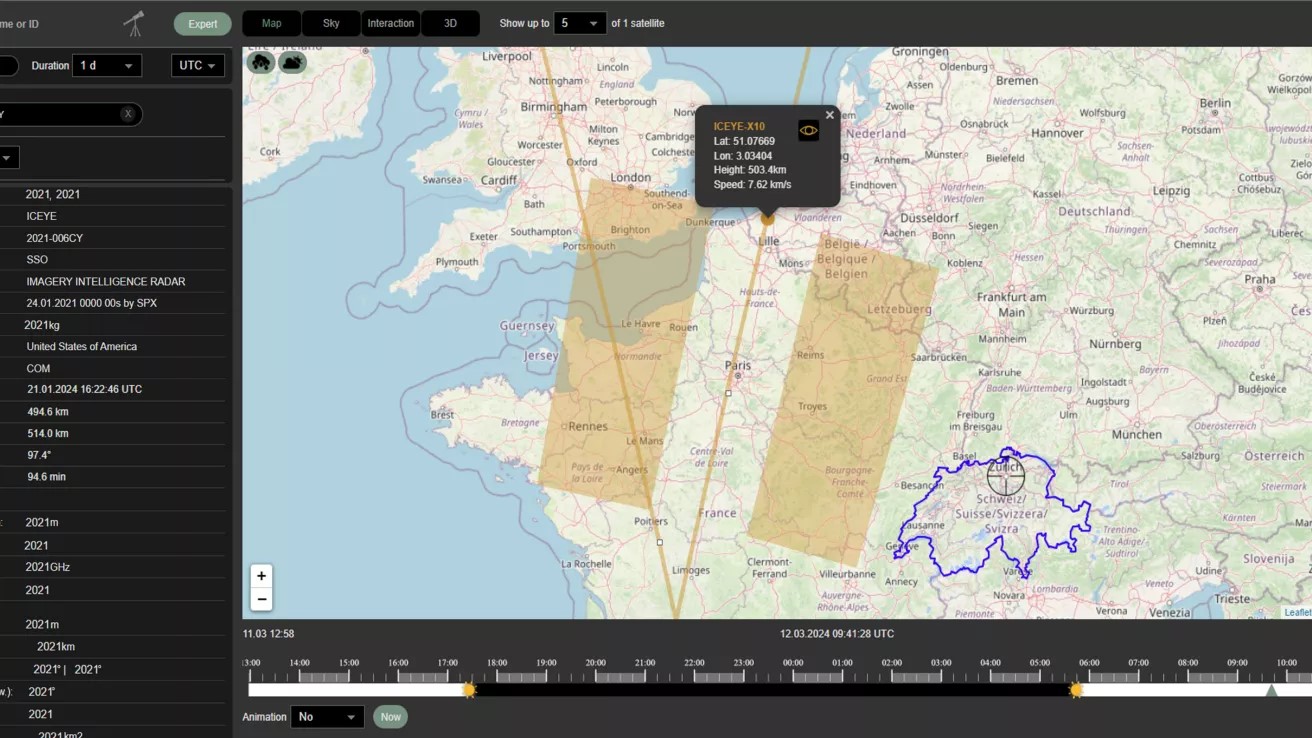Click the Lat: 51.07669 line in popup
1312x738 pixels.
(744, 141)
